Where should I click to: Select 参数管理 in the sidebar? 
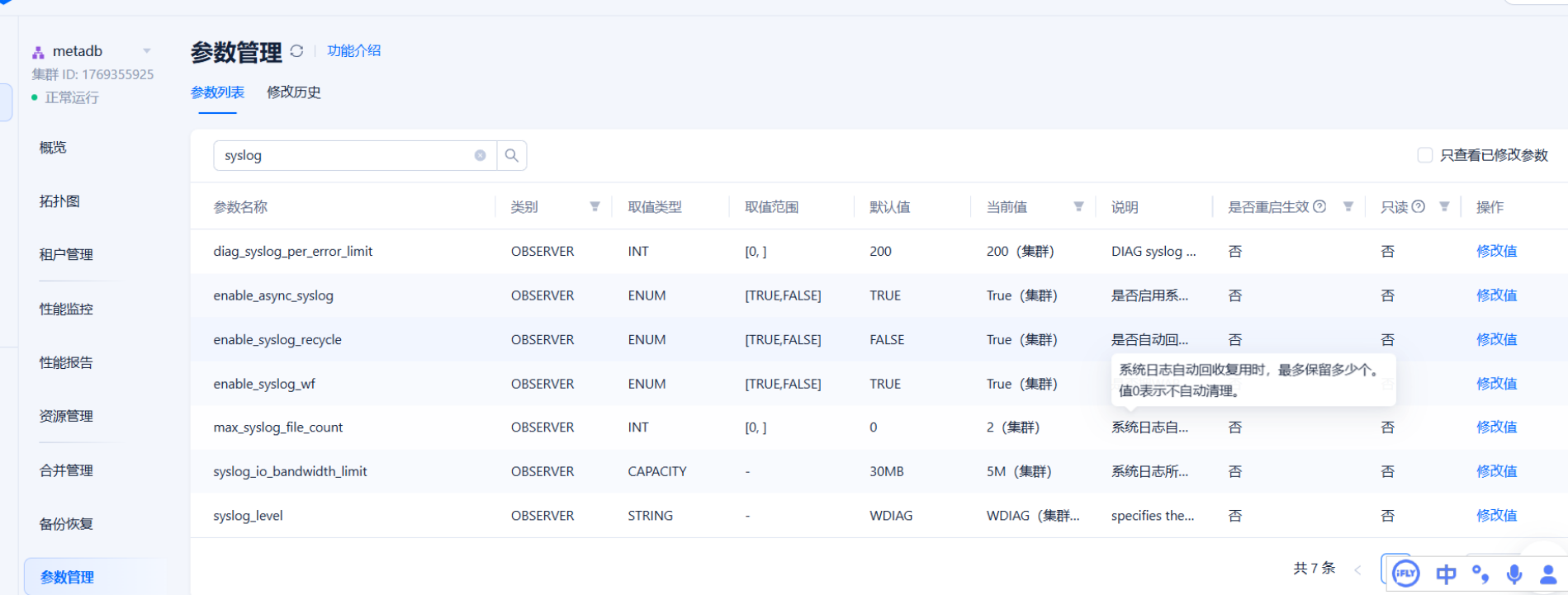pos(67,578)
